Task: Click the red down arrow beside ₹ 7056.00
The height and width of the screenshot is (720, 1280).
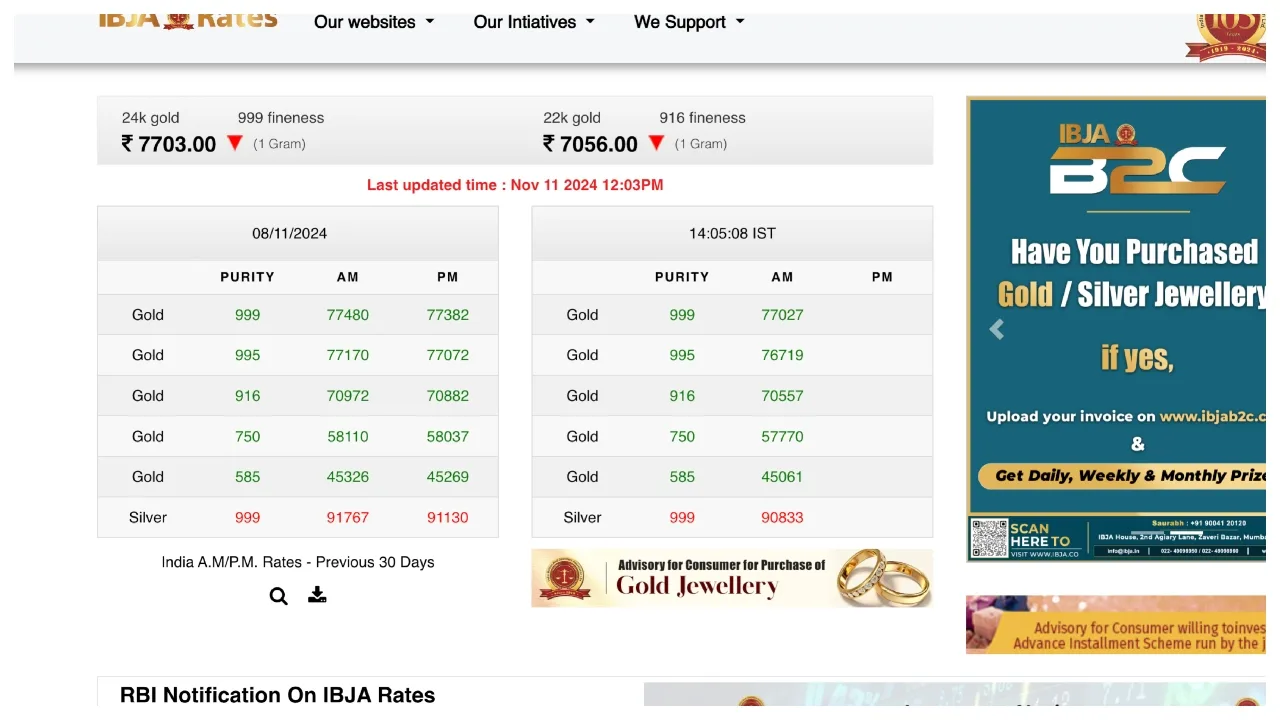Action: point(656,143)
